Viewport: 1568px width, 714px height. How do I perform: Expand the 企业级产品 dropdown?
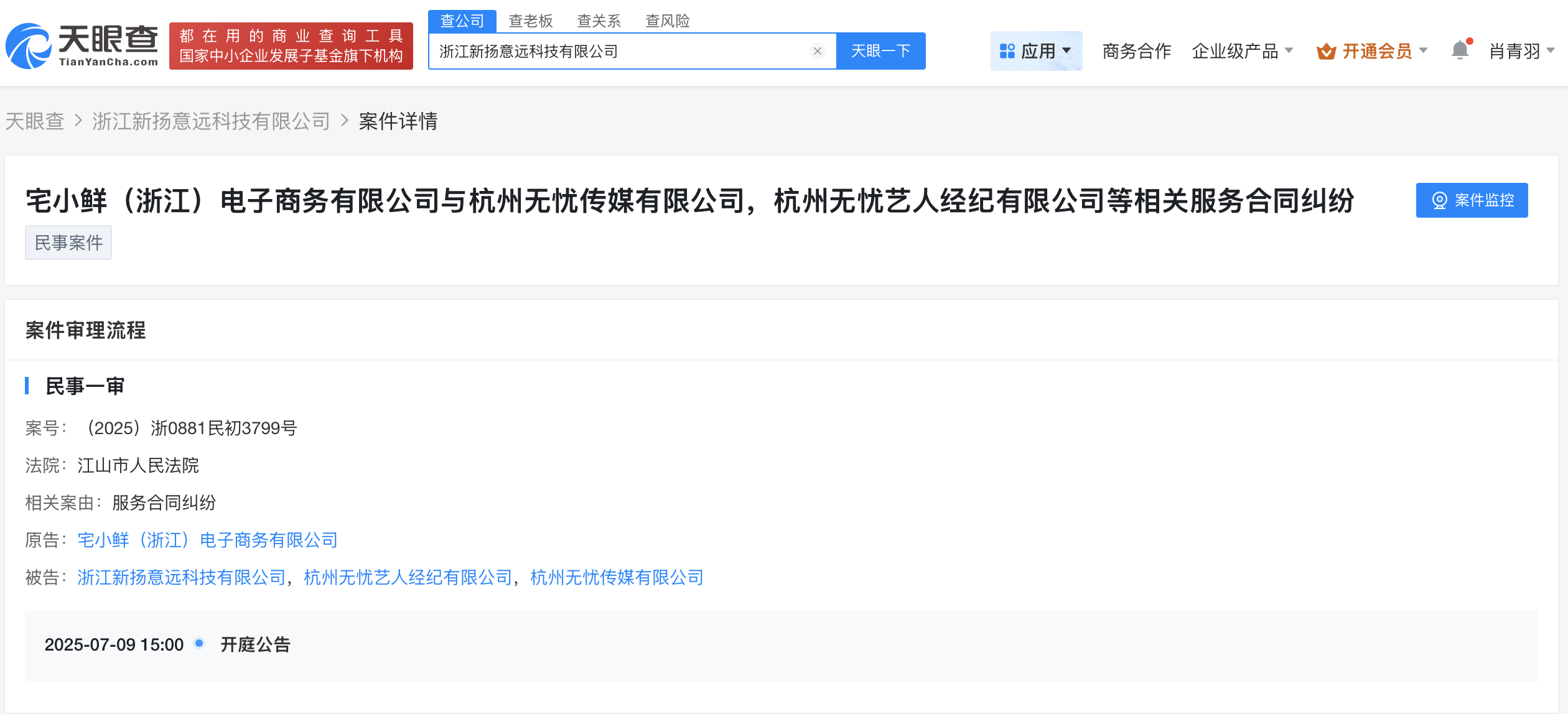pyautogui.click(x=1243, y=51)
